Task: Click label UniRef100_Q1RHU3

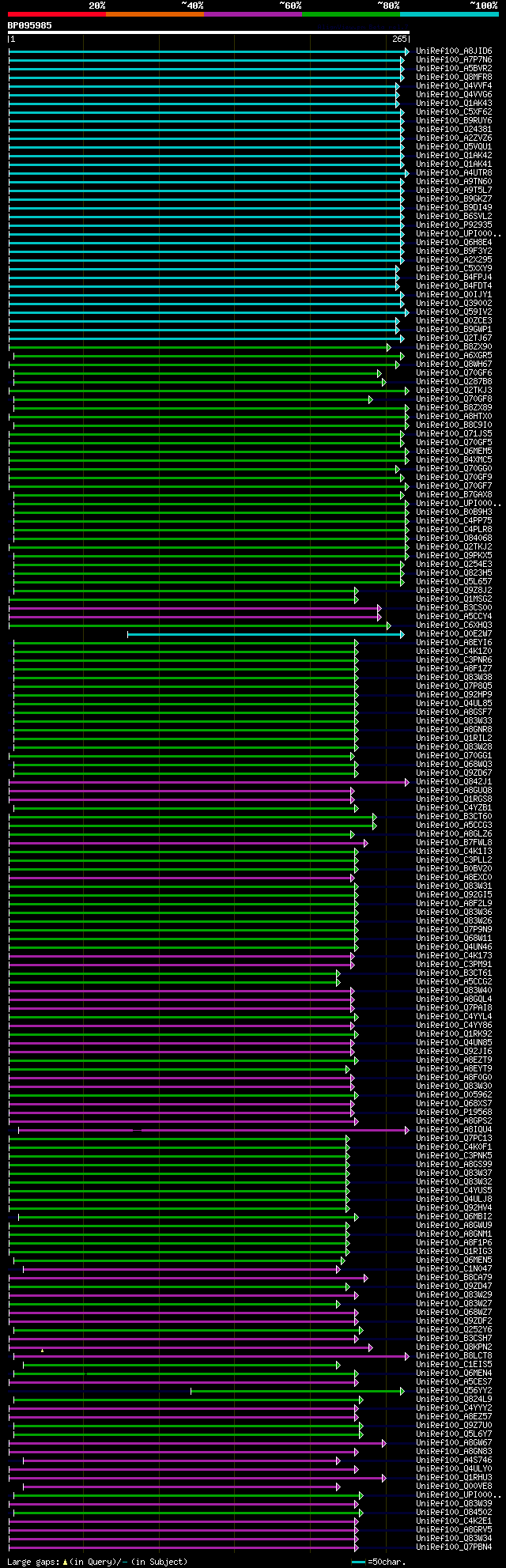Action: point(454,1478)
